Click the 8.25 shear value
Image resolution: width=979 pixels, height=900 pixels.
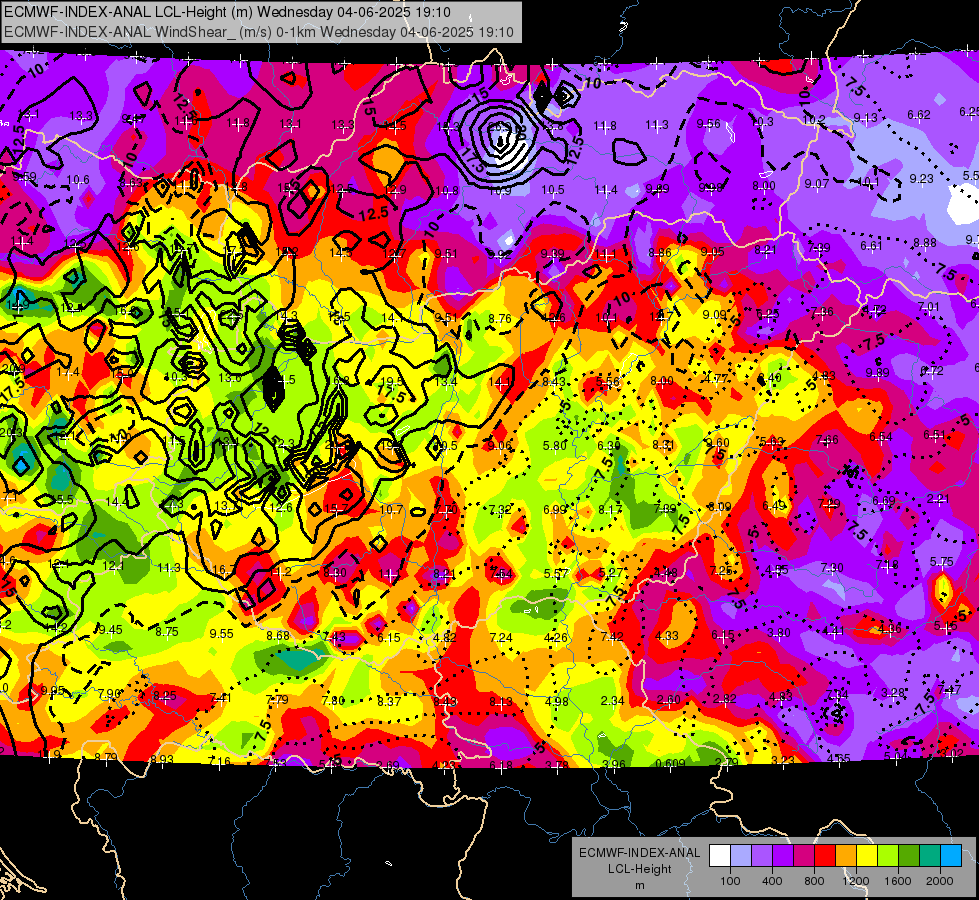tap(165, 696)
